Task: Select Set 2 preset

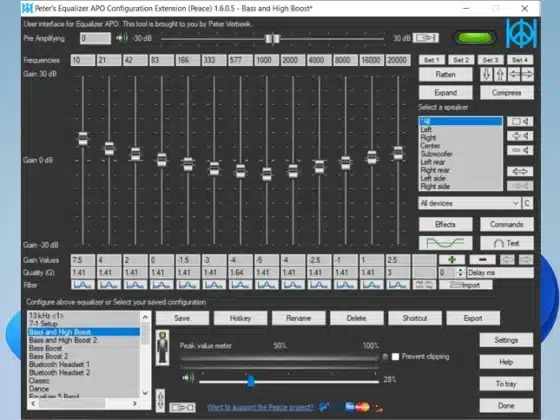Action: pos(461,60)
